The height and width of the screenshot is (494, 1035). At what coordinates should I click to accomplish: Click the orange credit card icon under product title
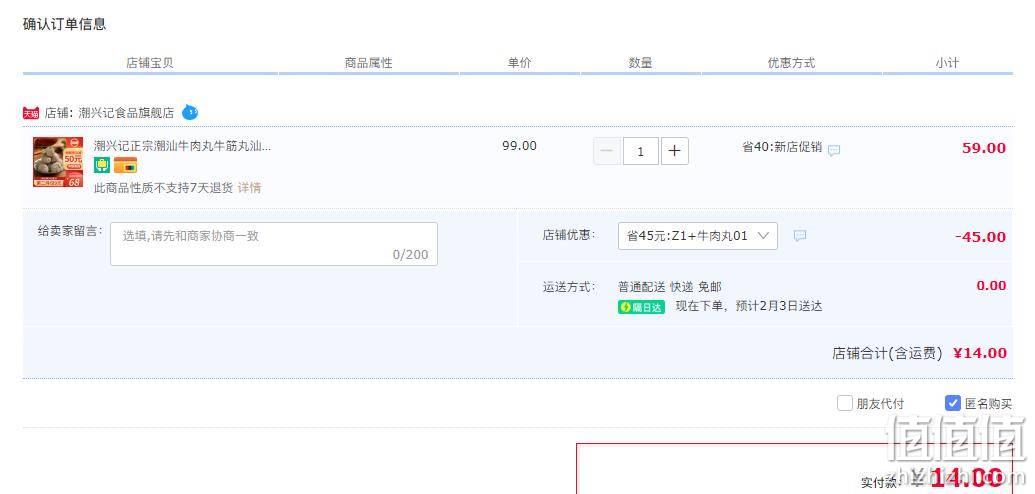[x=125, y=165]
